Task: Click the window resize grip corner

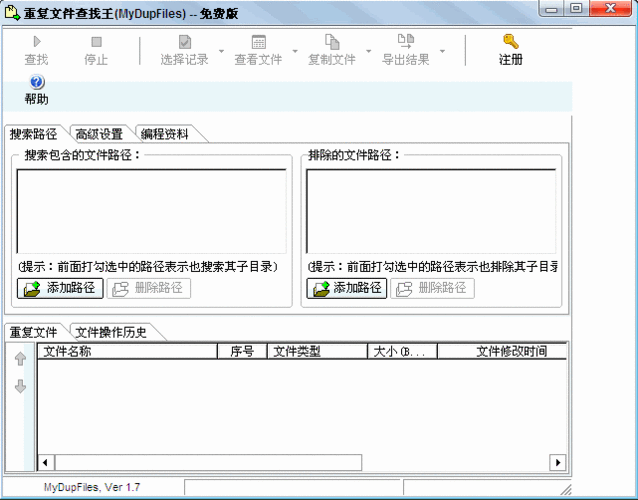Action: click(x=566, y=489)
